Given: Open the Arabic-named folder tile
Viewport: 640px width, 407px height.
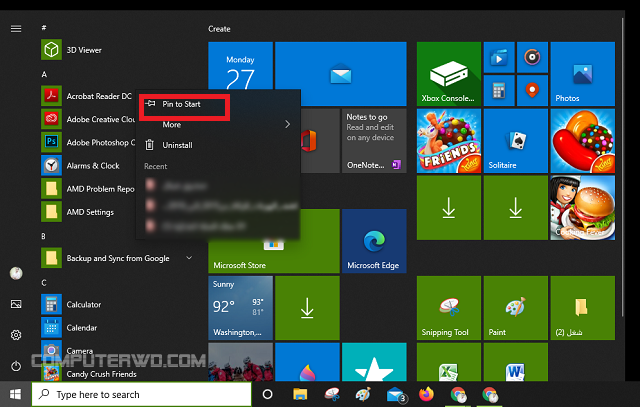Looking at the screenshot, I should 582,308.
